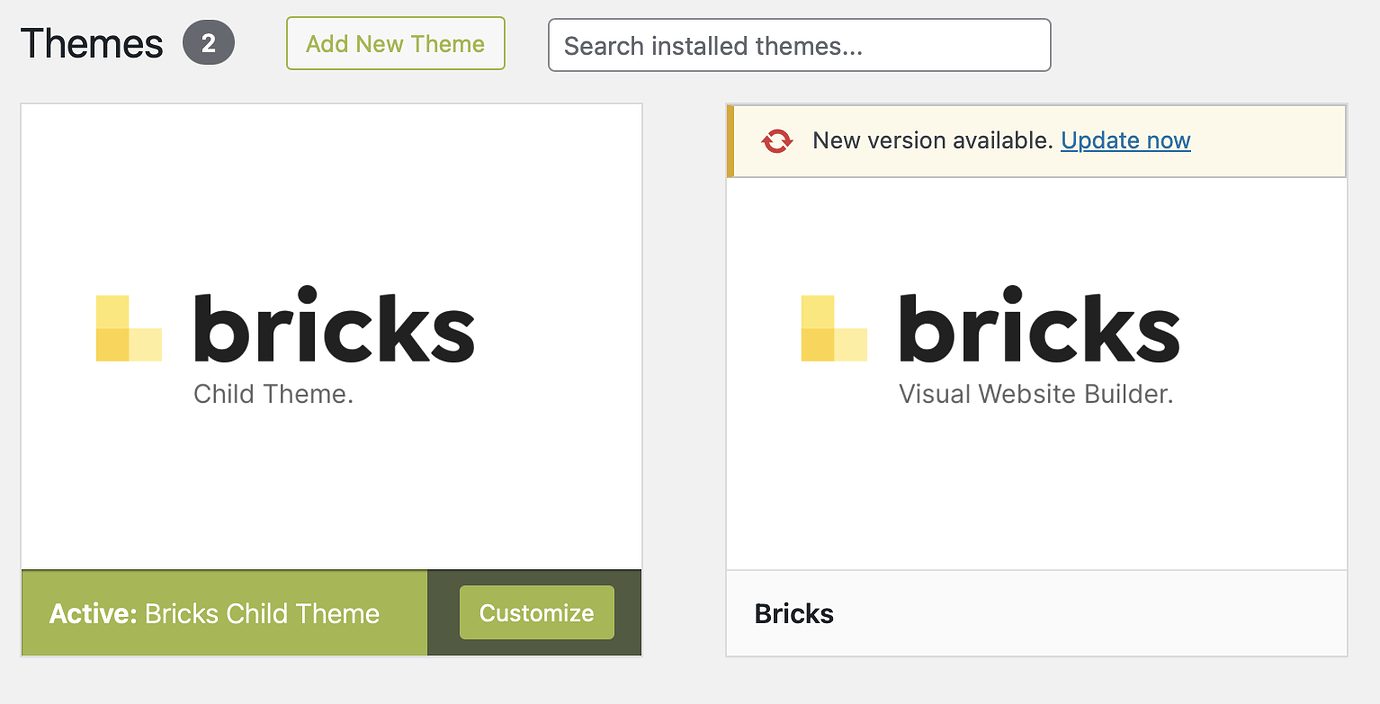Open the Update now link

pyautogui.click(x=1125, y=140)
